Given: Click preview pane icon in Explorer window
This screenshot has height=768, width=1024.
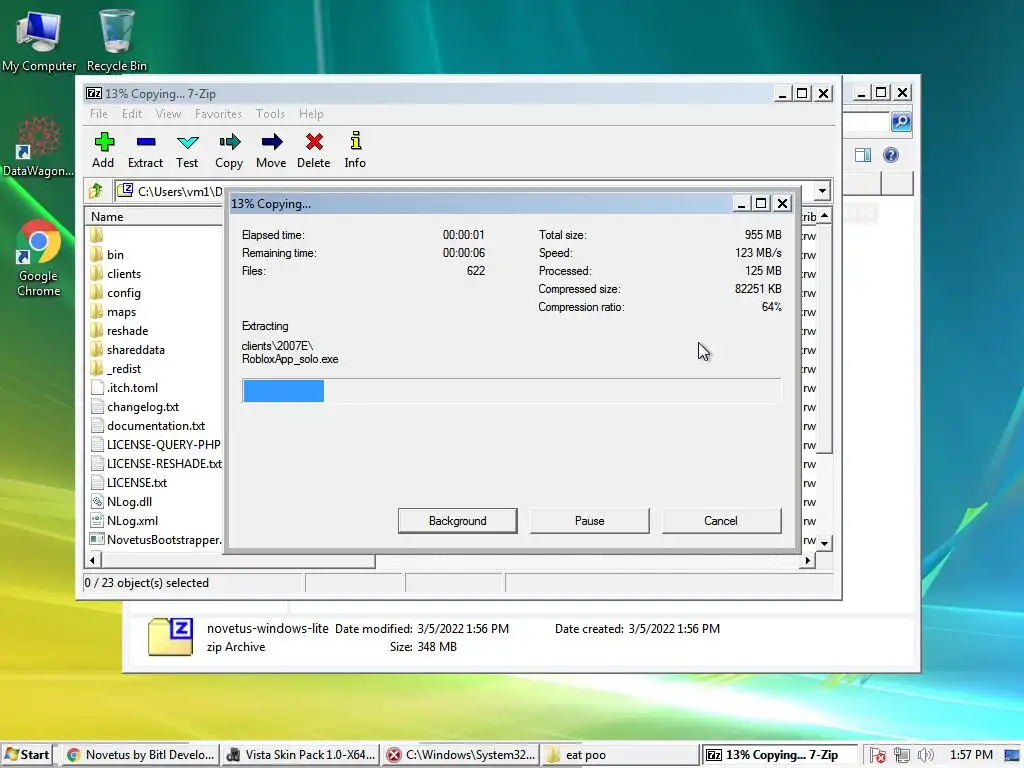Looking at the screenshot, I should tap(863, 155).
